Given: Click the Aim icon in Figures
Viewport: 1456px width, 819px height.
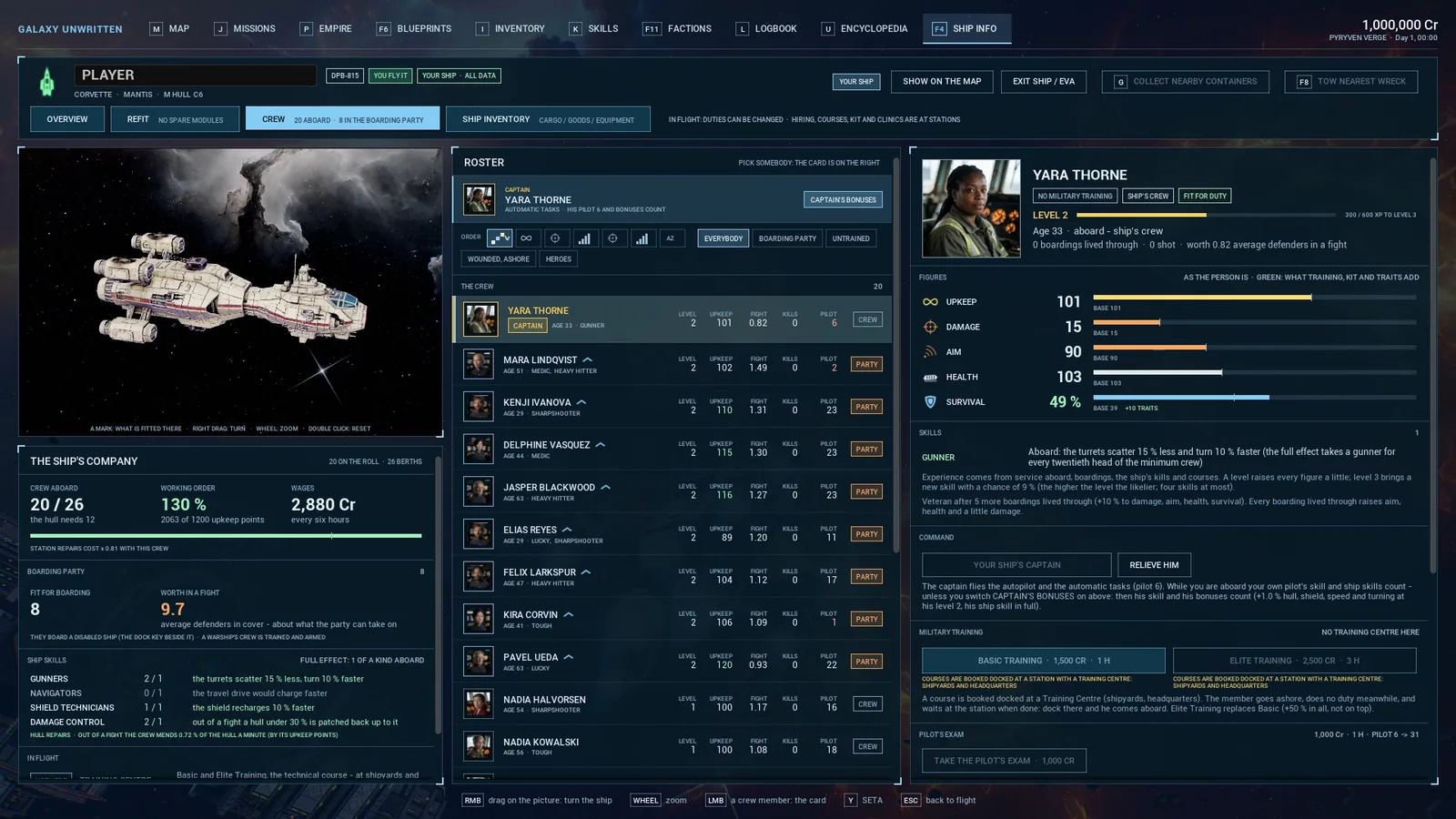Looking at the screenshot, I should click(930, 352).
